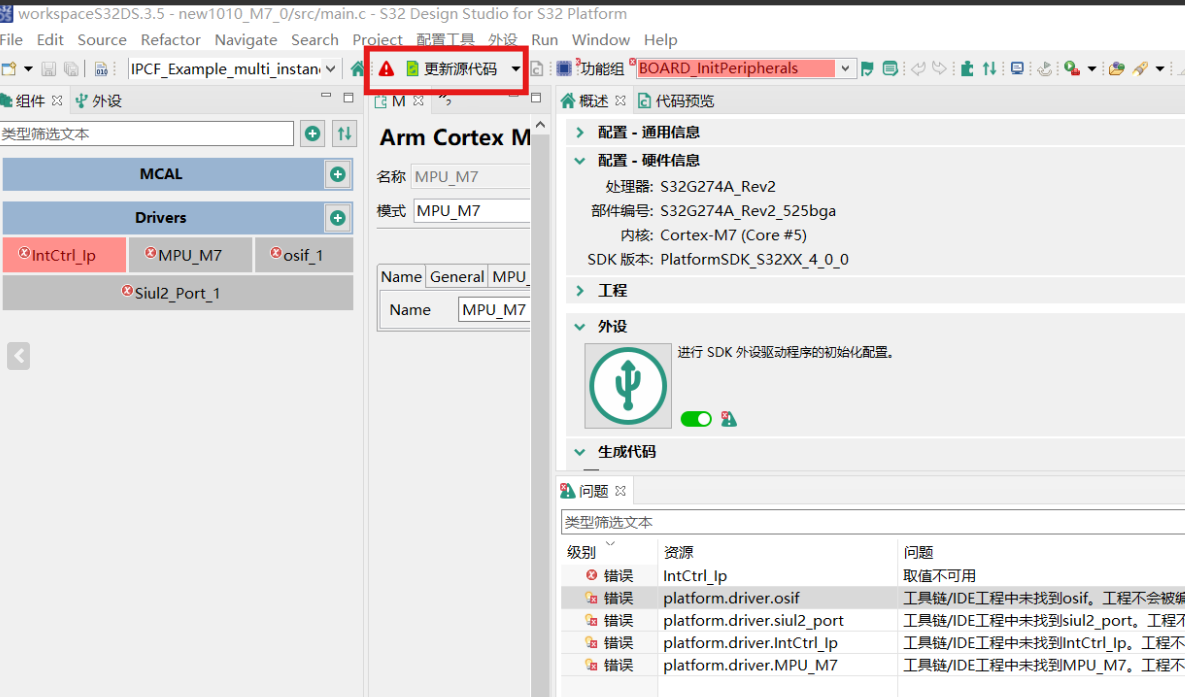Image resolution: width=1185 pixels, height=697 pixels.
Task: Select the platform.driver.MPU_M7 error row
Action: pyautogui.click(x=873, y=664)
